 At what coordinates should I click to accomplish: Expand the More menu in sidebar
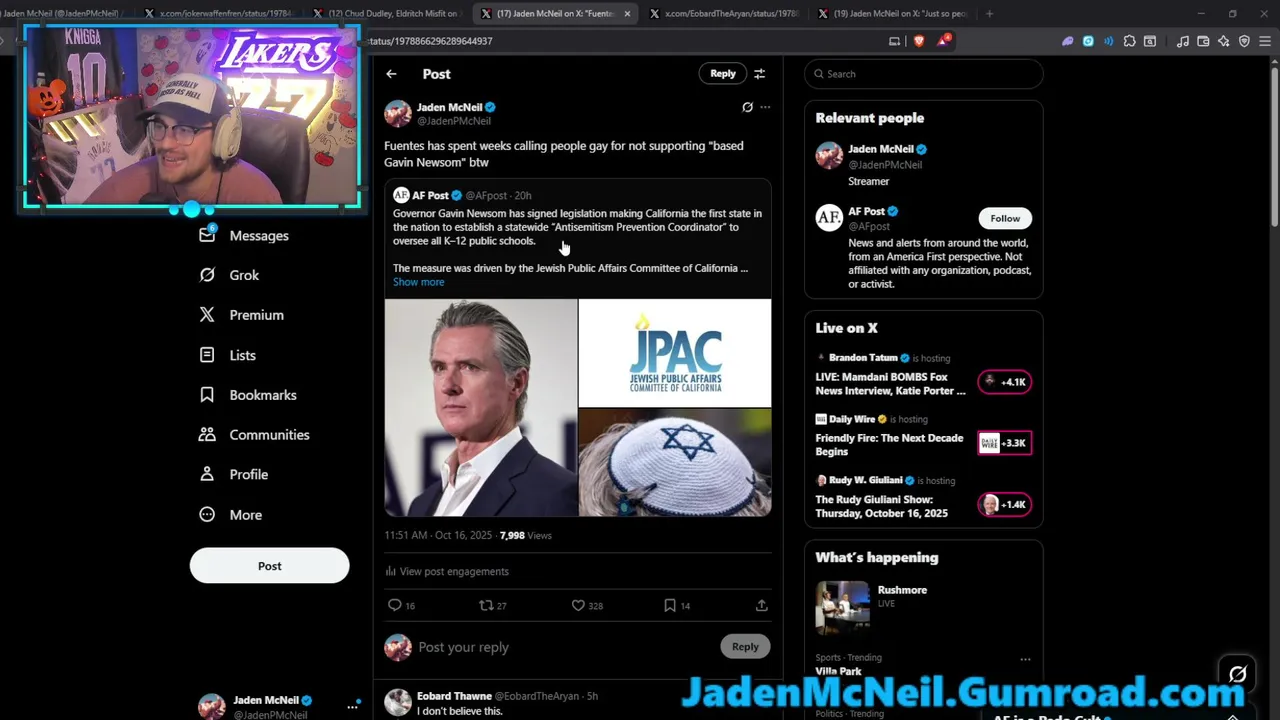tap(230, 515)
